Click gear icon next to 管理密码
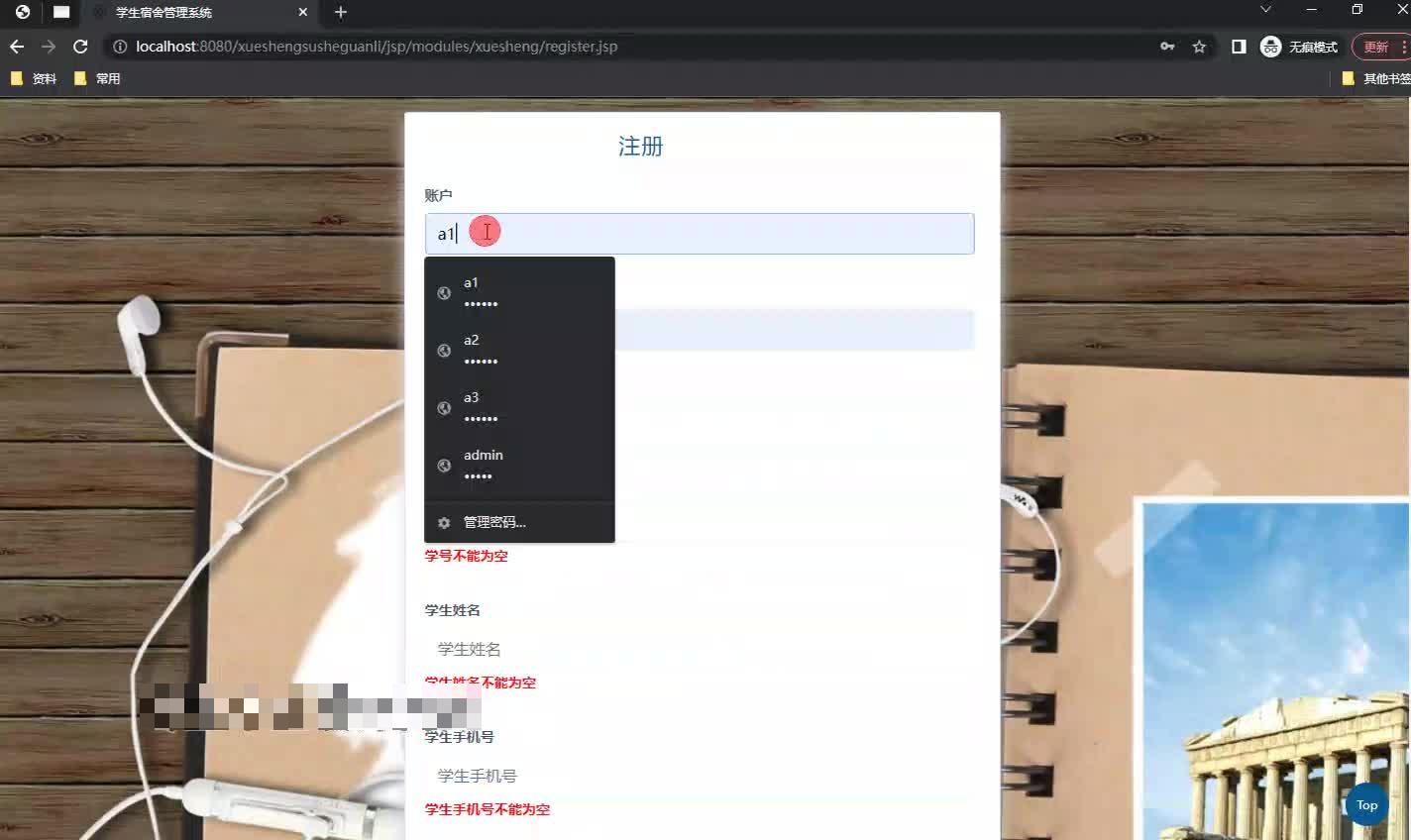The image size is (1411, 840). click(444, 522)
